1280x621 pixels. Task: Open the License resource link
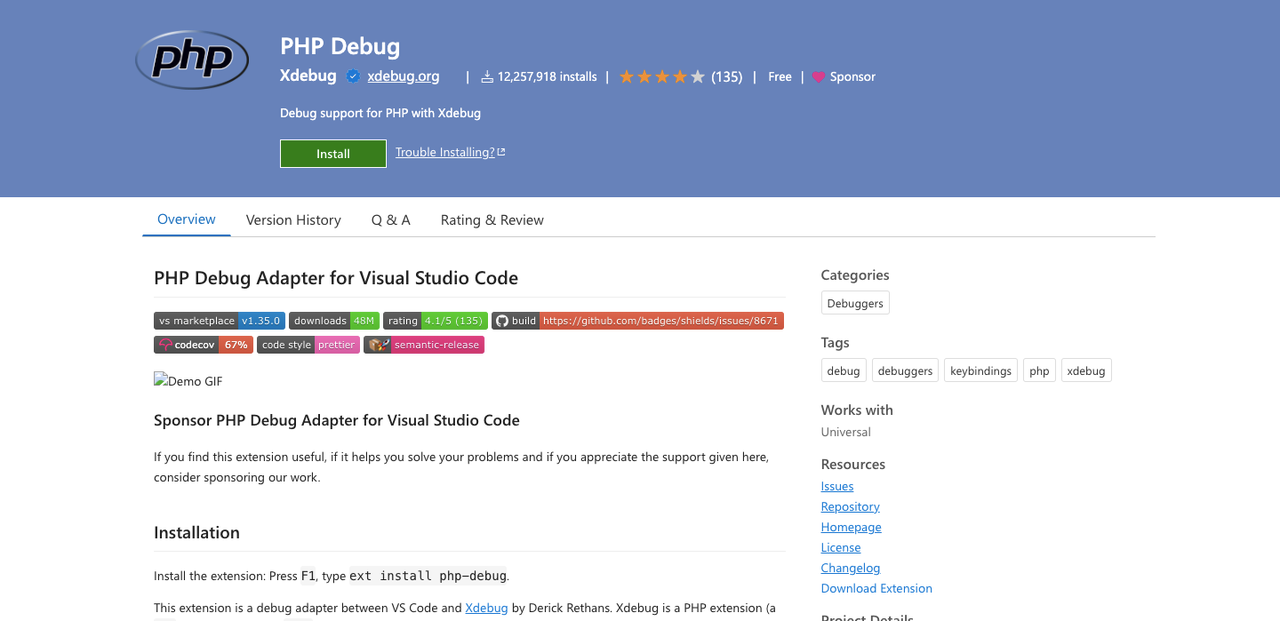point(841,548)
